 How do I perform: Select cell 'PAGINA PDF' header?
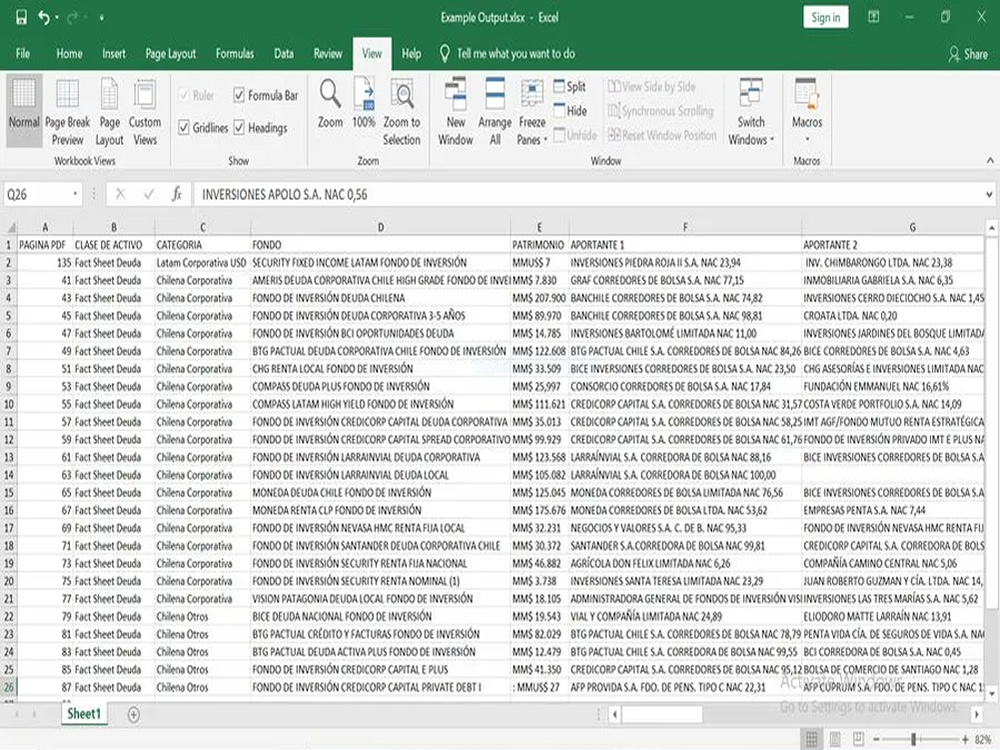point(45,245)
